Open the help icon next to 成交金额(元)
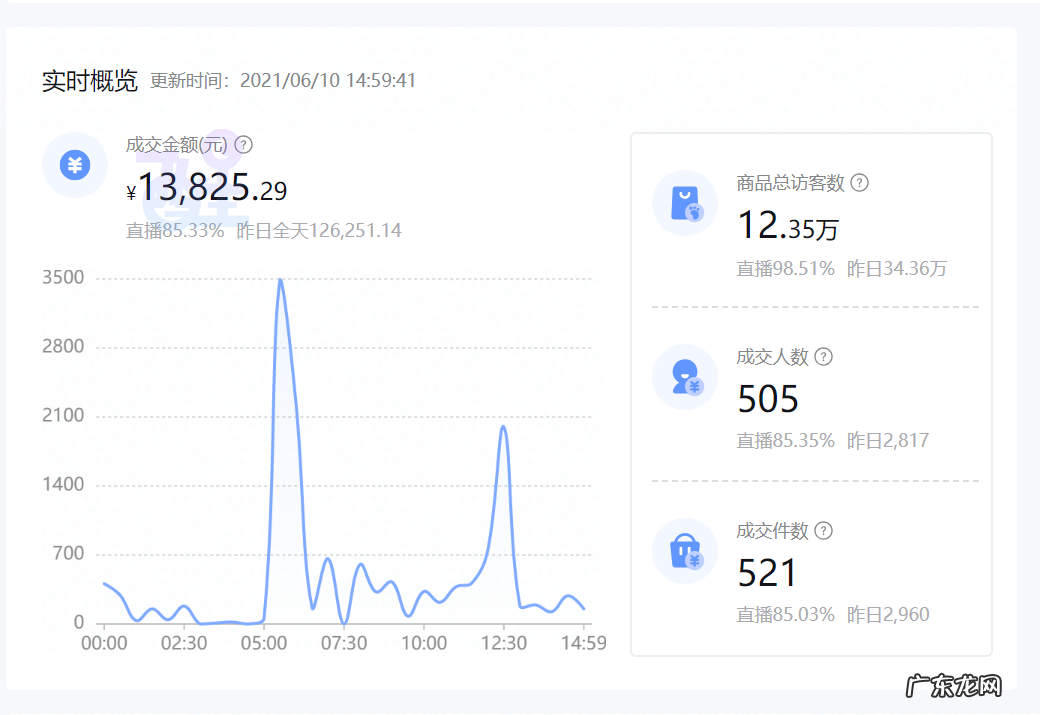 click(x=245, y=144)
